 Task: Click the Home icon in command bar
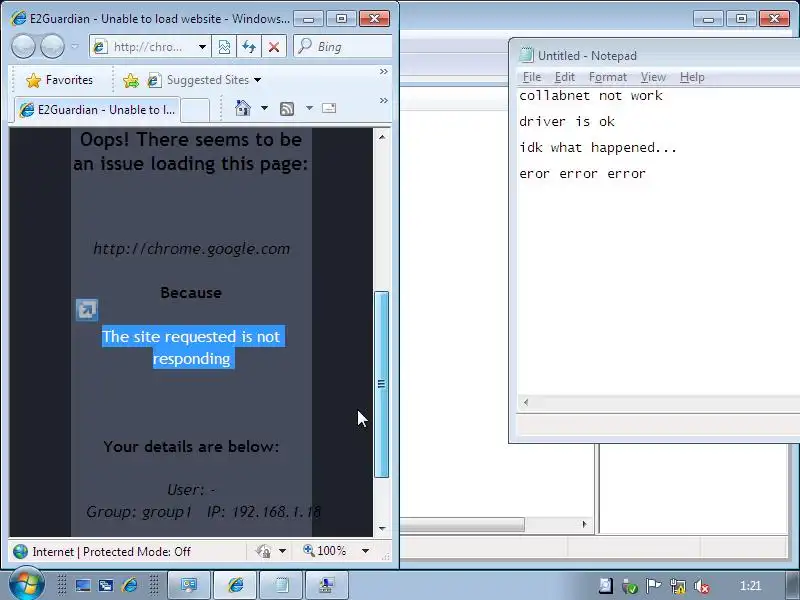coord(243,108)
